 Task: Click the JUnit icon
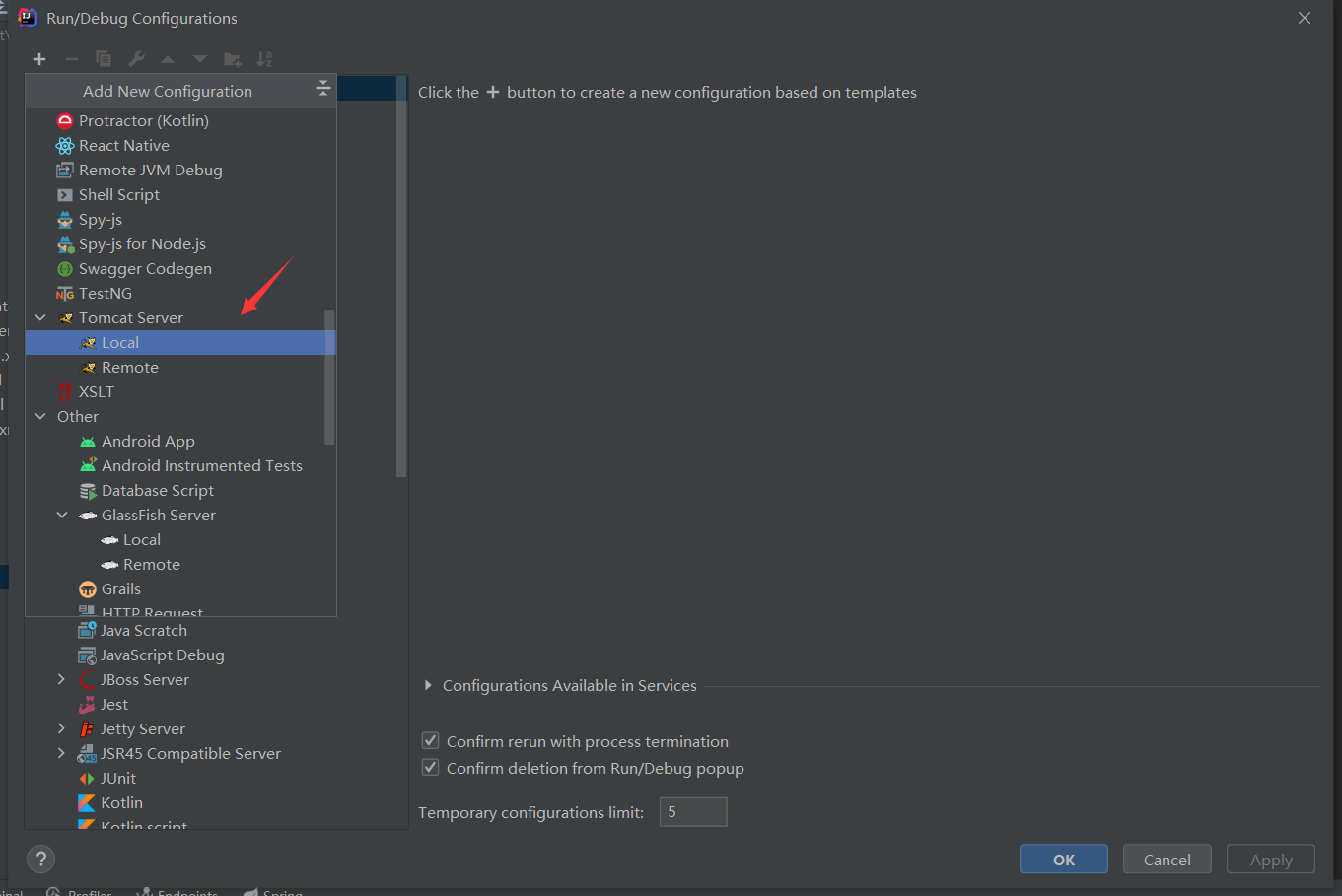click(x=87, y=779)
